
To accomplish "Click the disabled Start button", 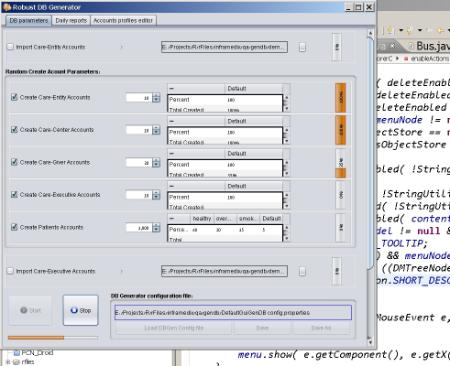I will 30,310.
